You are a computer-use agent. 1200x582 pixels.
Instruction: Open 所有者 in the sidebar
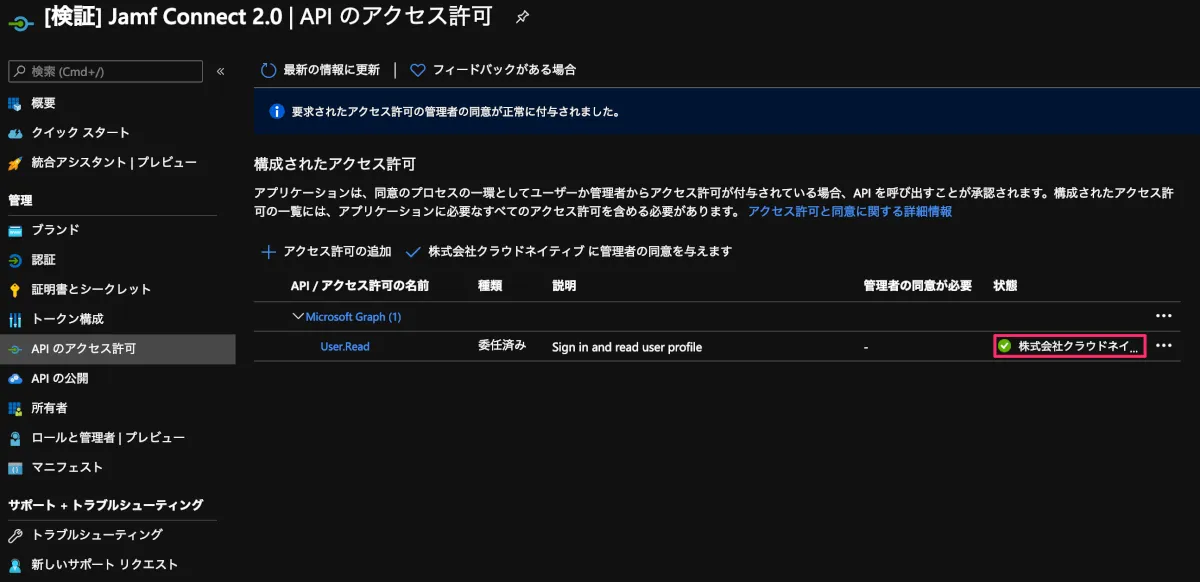(x=49, y=408)
